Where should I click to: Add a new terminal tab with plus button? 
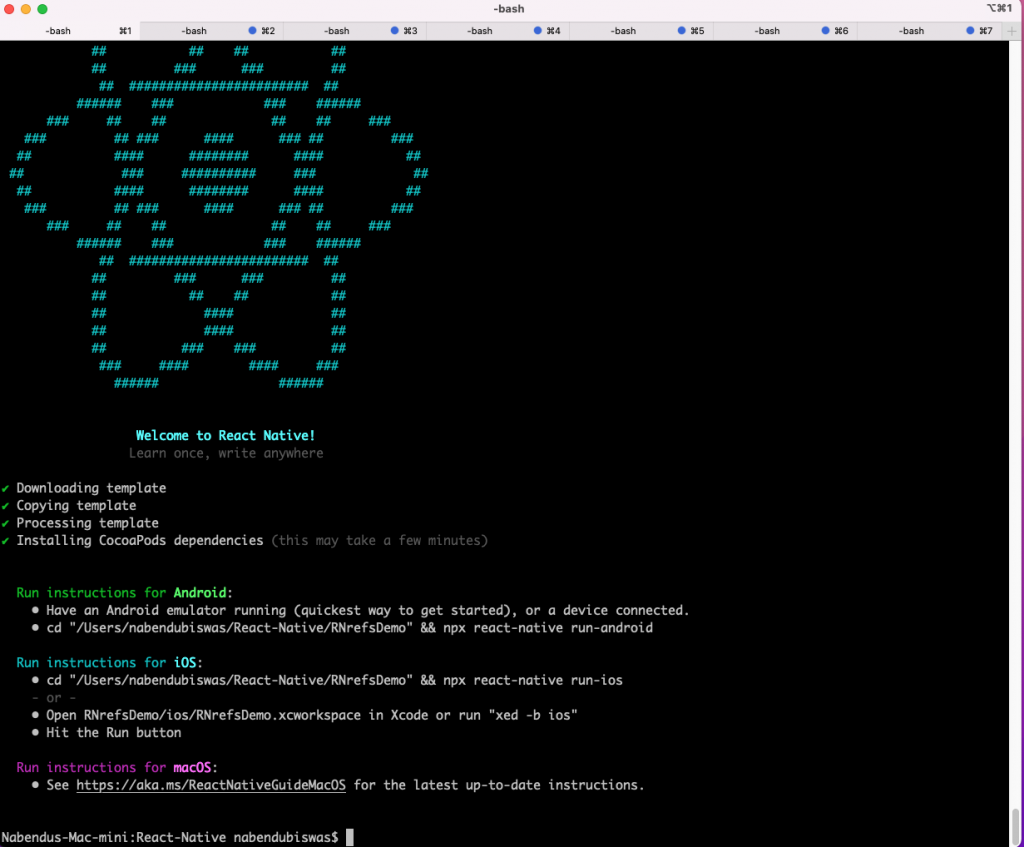[x=1012, y=31]
